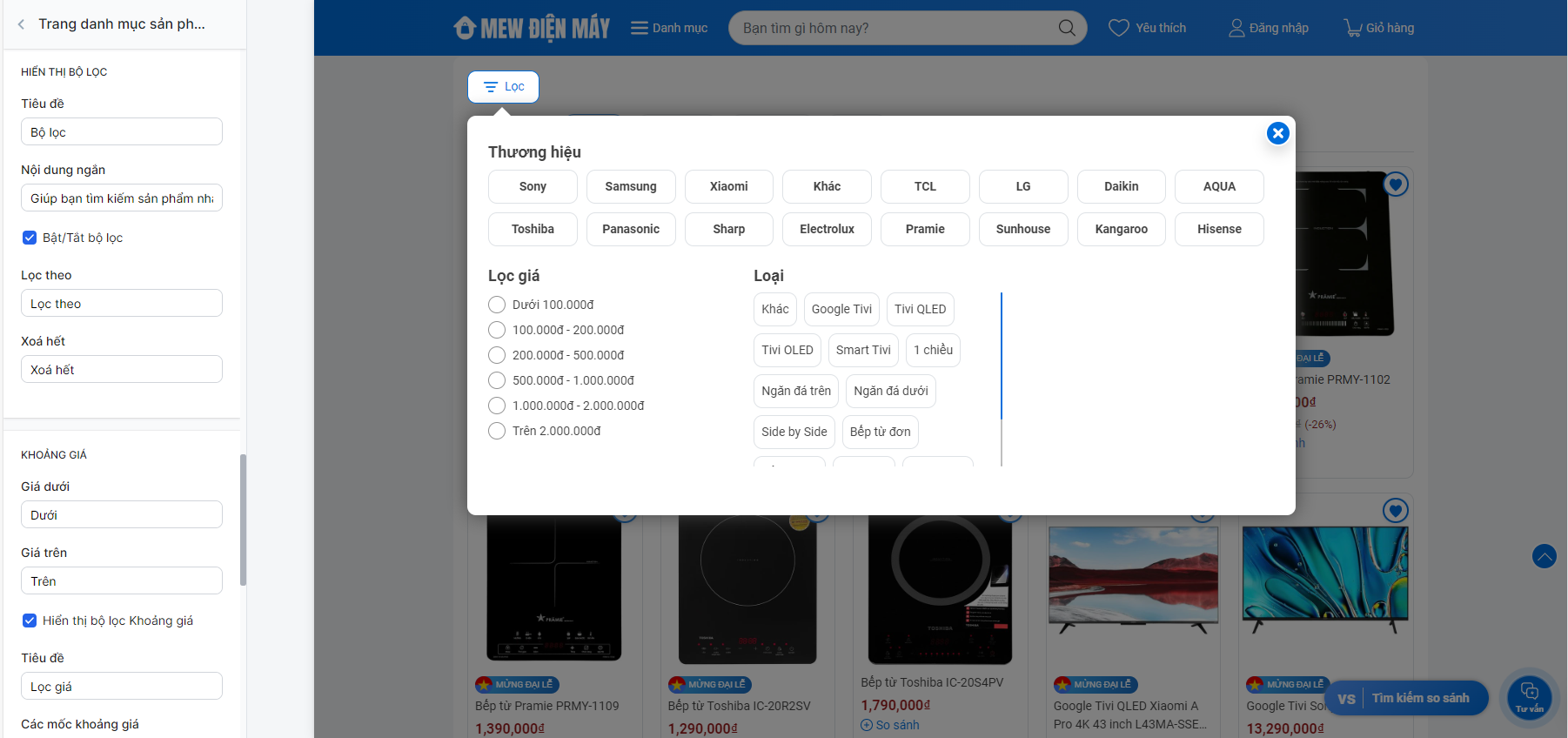Select the LG brand chip
The height and width of the screenshot is (738, 1568).
(x=1023, y=186)
